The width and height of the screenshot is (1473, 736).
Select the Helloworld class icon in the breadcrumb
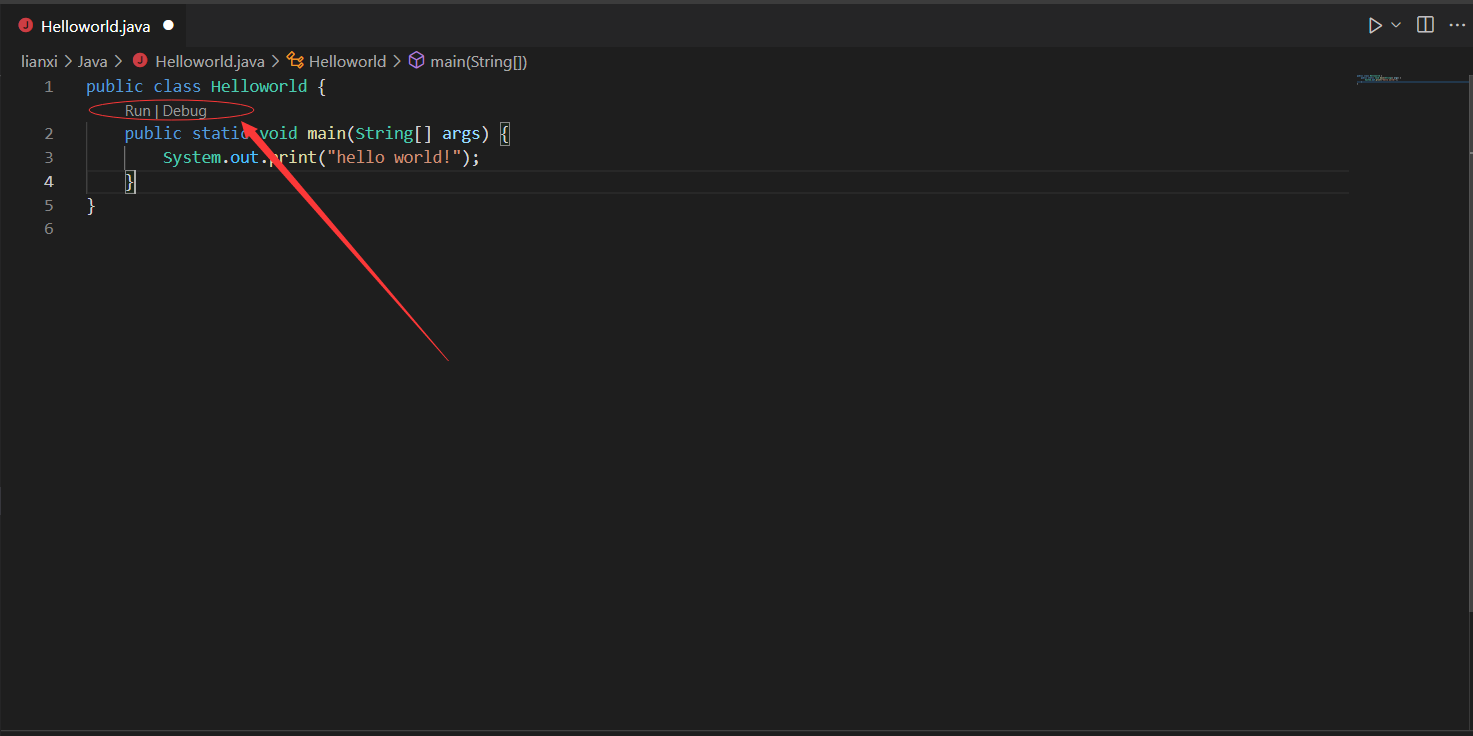(295, 60)
